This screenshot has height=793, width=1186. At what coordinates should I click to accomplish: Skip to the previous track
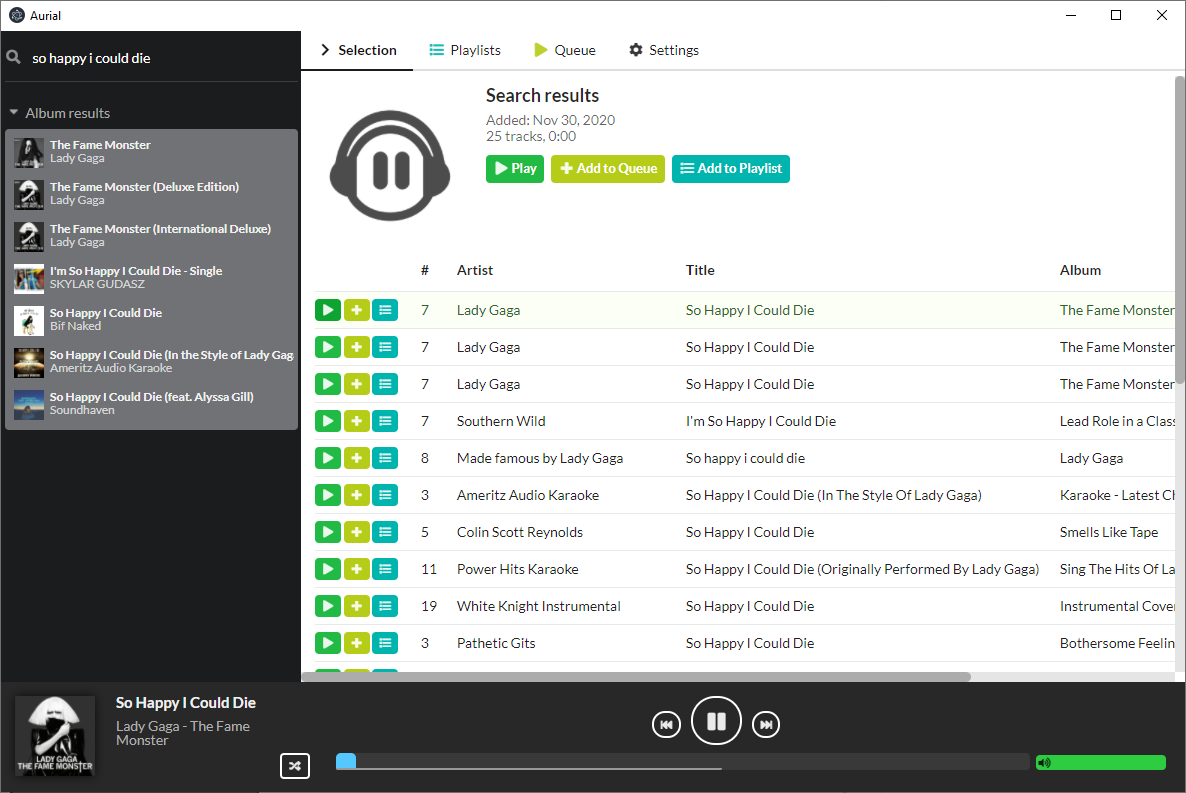click(x=666, y=725)
